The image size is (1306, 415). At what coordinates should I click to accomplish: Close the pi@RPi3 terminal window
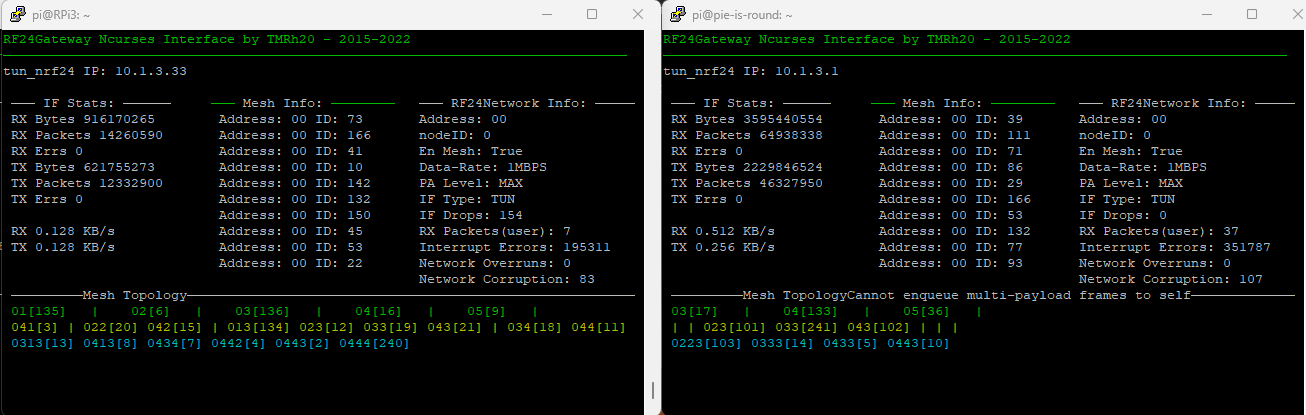point(637,14)
